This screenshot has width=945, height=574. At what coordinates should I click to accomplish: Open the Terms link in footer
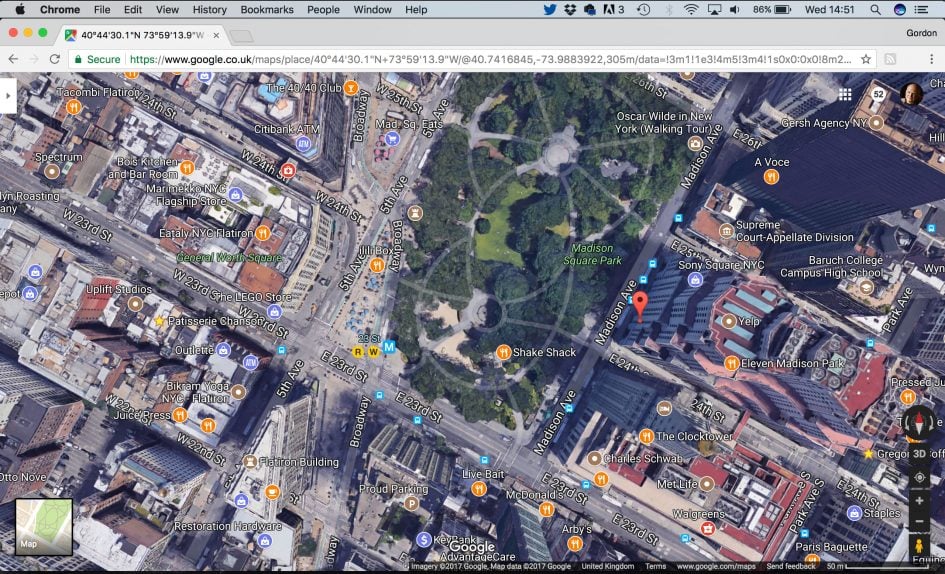click(655, 566)
